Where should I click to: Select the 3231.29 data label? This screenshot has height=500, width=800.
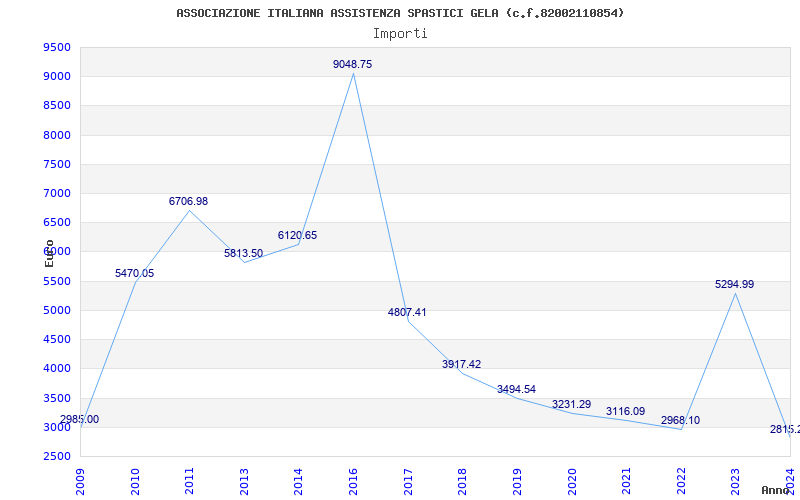pyautogui.click(x=571, y=405)
